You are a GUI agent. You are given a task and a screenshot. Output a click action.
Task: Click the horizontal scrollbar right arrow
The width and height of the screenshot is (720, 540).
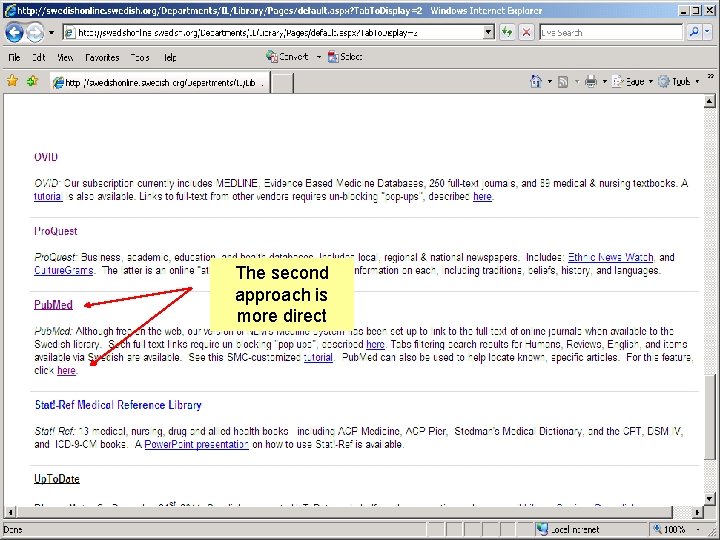(698, 512)
